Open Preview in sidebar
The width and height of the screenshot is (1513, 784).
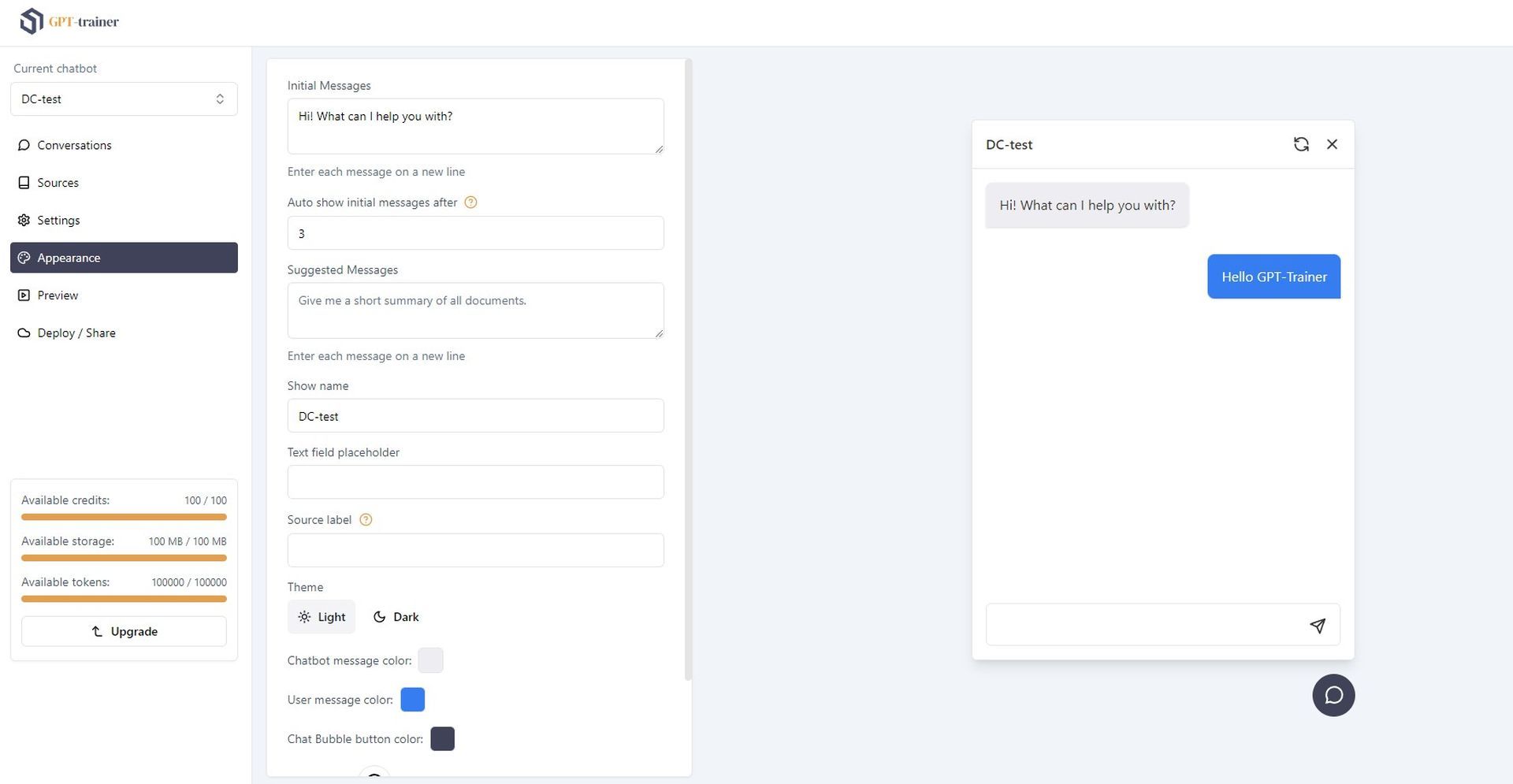124,295
